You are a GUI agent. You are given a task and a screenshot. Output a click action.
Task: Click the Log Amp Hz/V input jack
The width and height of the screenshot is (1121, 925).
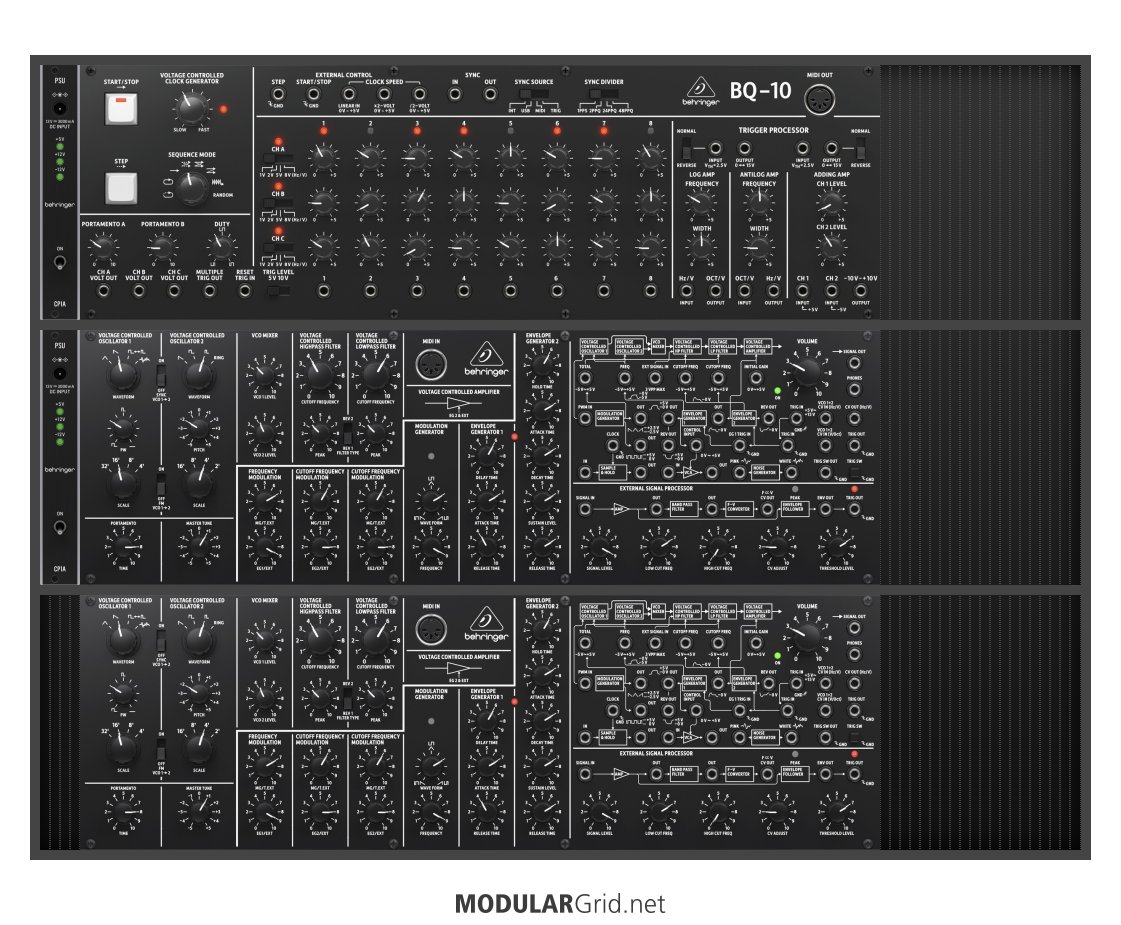(x=686, y=291)
